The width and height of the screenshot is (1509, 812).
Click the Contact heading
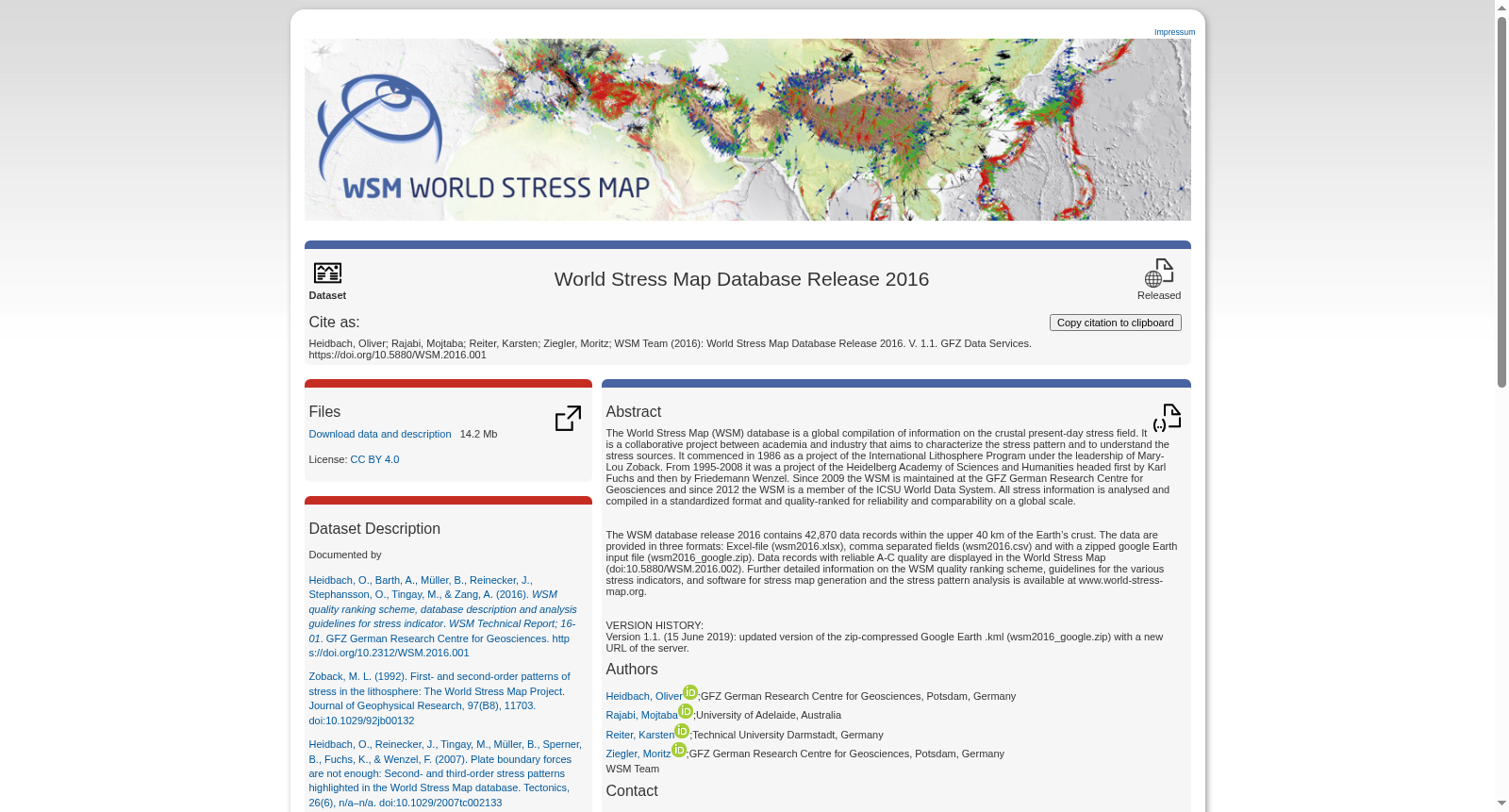coord(632,791)
